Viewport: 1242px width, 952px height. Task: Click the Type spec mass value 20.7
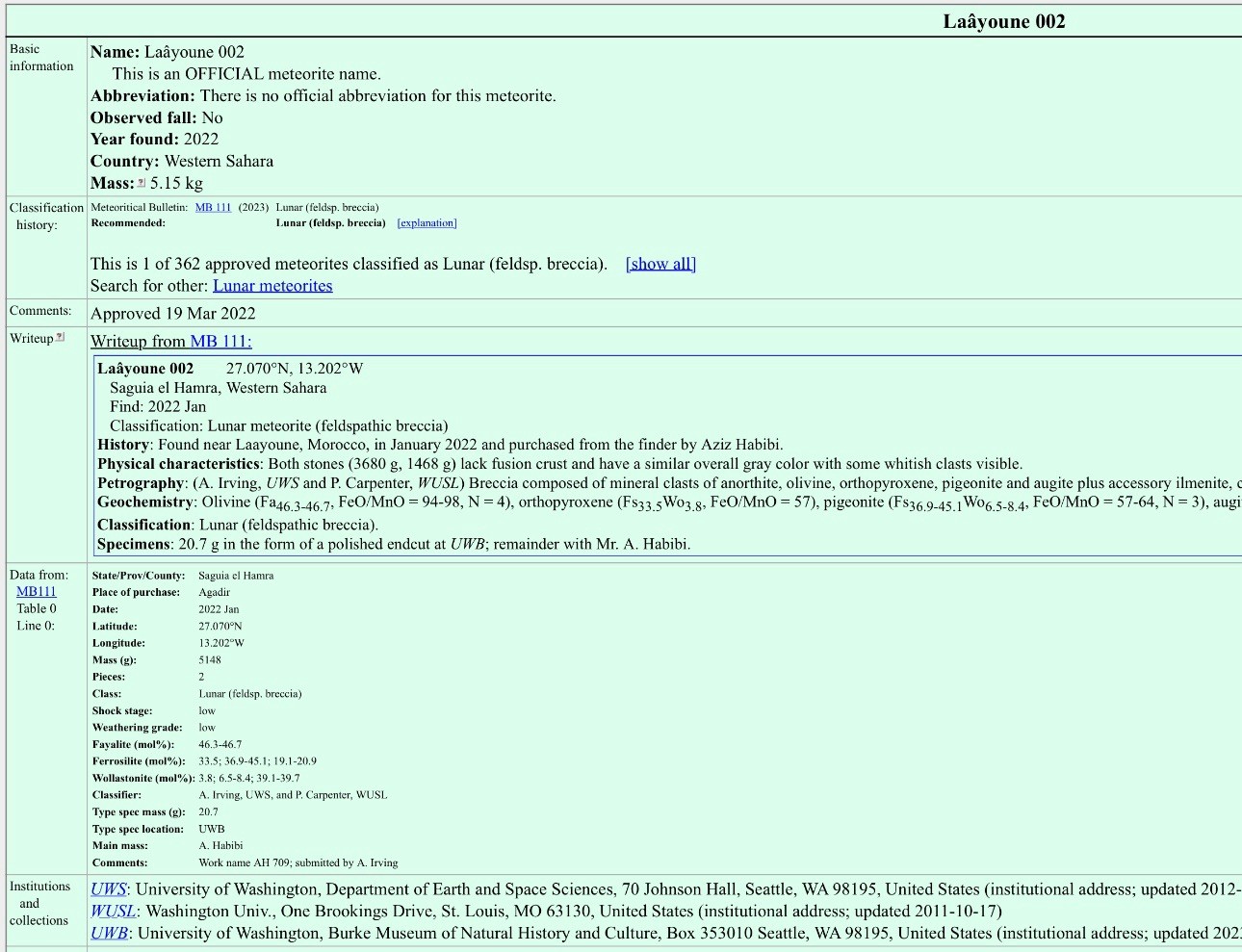click(x=208, y=812)
